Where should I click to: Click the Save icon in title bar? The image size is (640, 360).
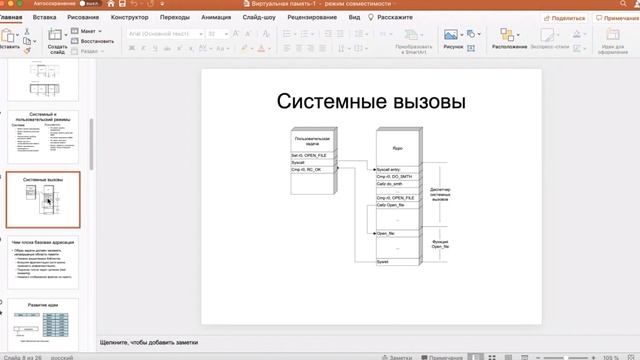tap(122, 4)
